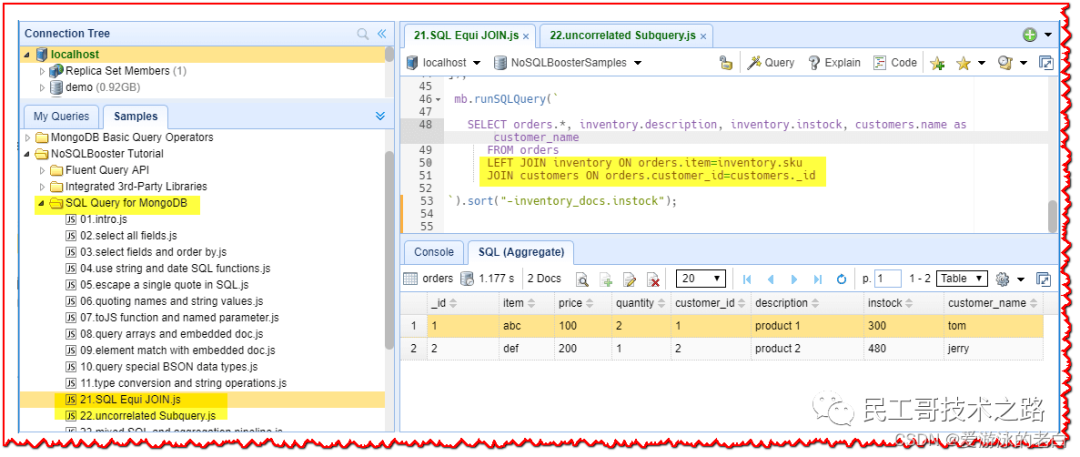Switch to the Console tab
Image resolution: width=1080 pixels, height=457 pixels.
434,252
